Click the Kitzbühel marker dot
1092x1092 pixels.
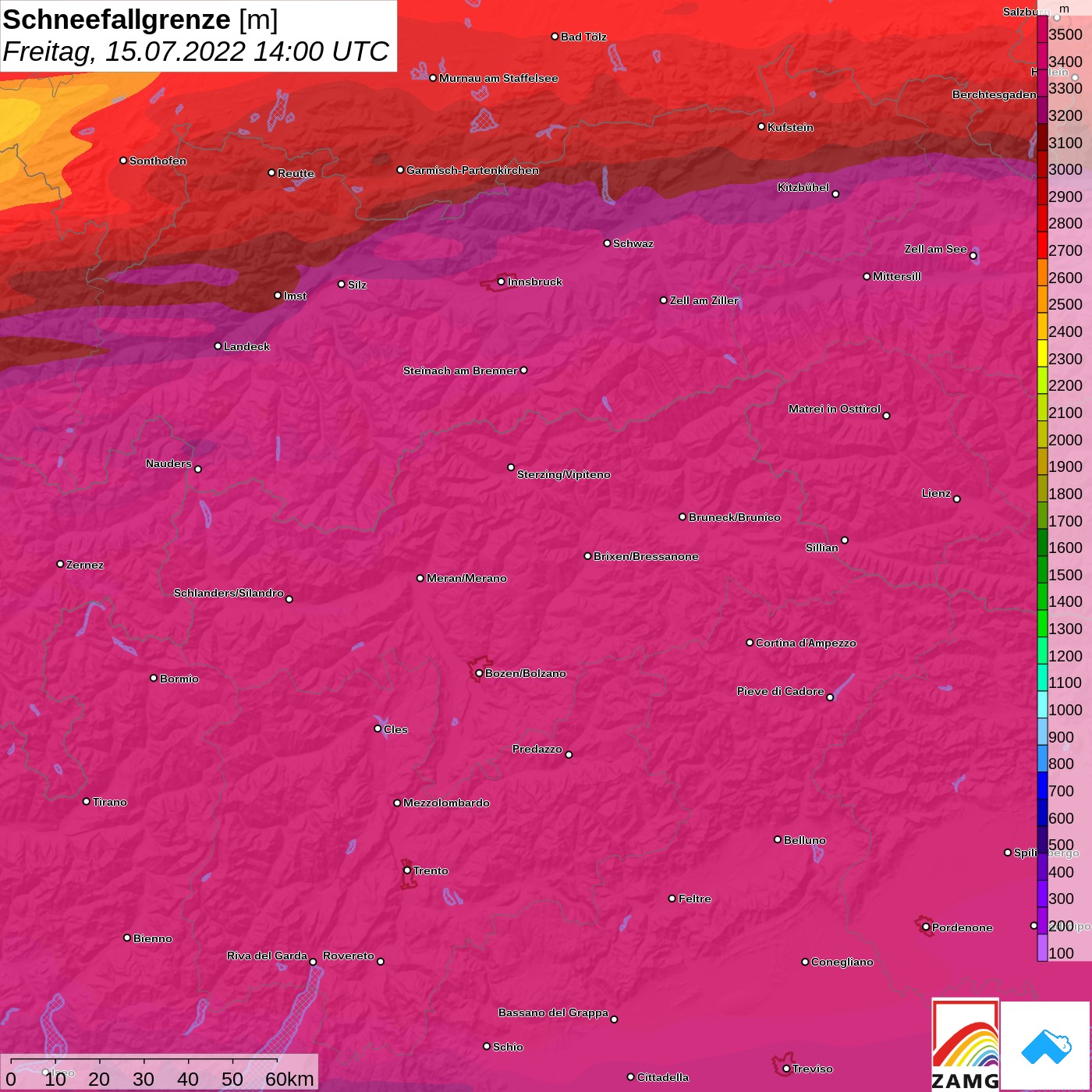coord(835,194)
